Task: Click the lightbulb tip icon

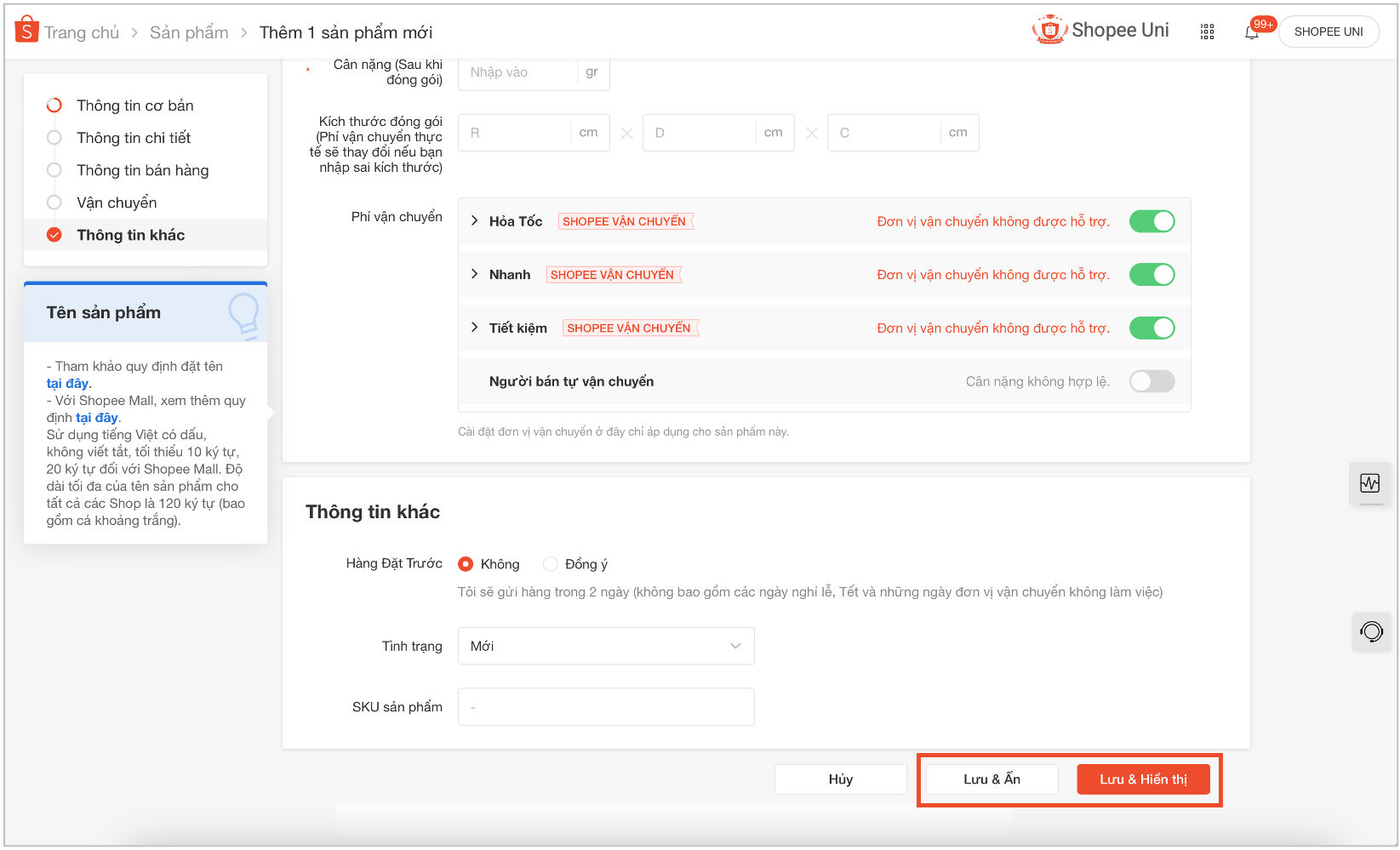Action: coord(243,315)
